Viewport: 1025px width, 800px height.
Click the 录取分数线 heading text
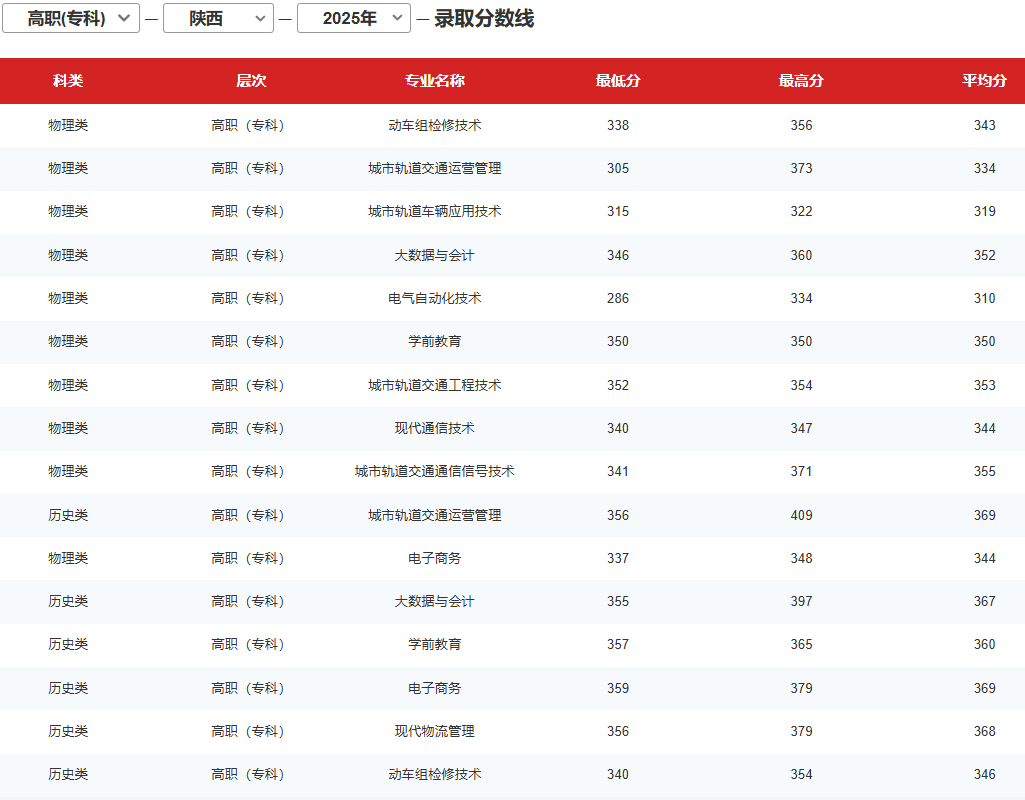[x=484, y=18]
